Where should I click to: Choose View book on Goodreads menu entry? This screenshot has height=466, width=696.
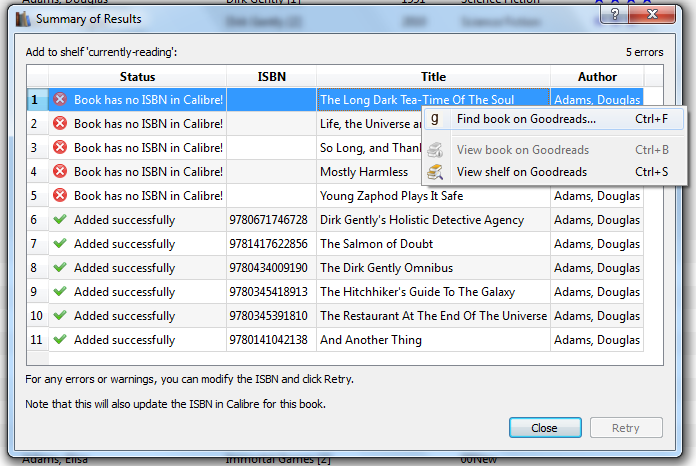554,150
